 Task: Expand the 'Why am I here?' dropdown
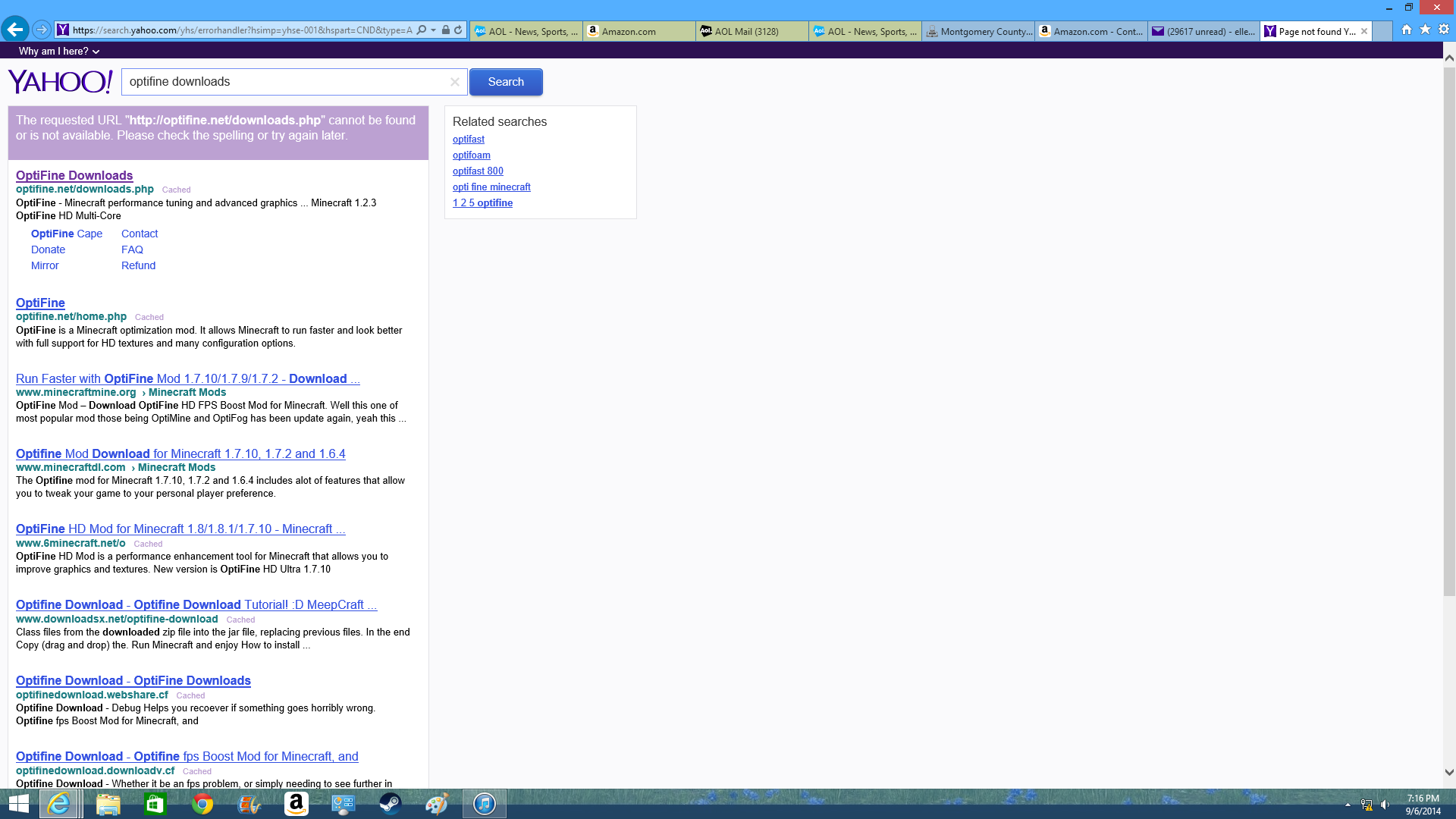(x=59, y=51)
